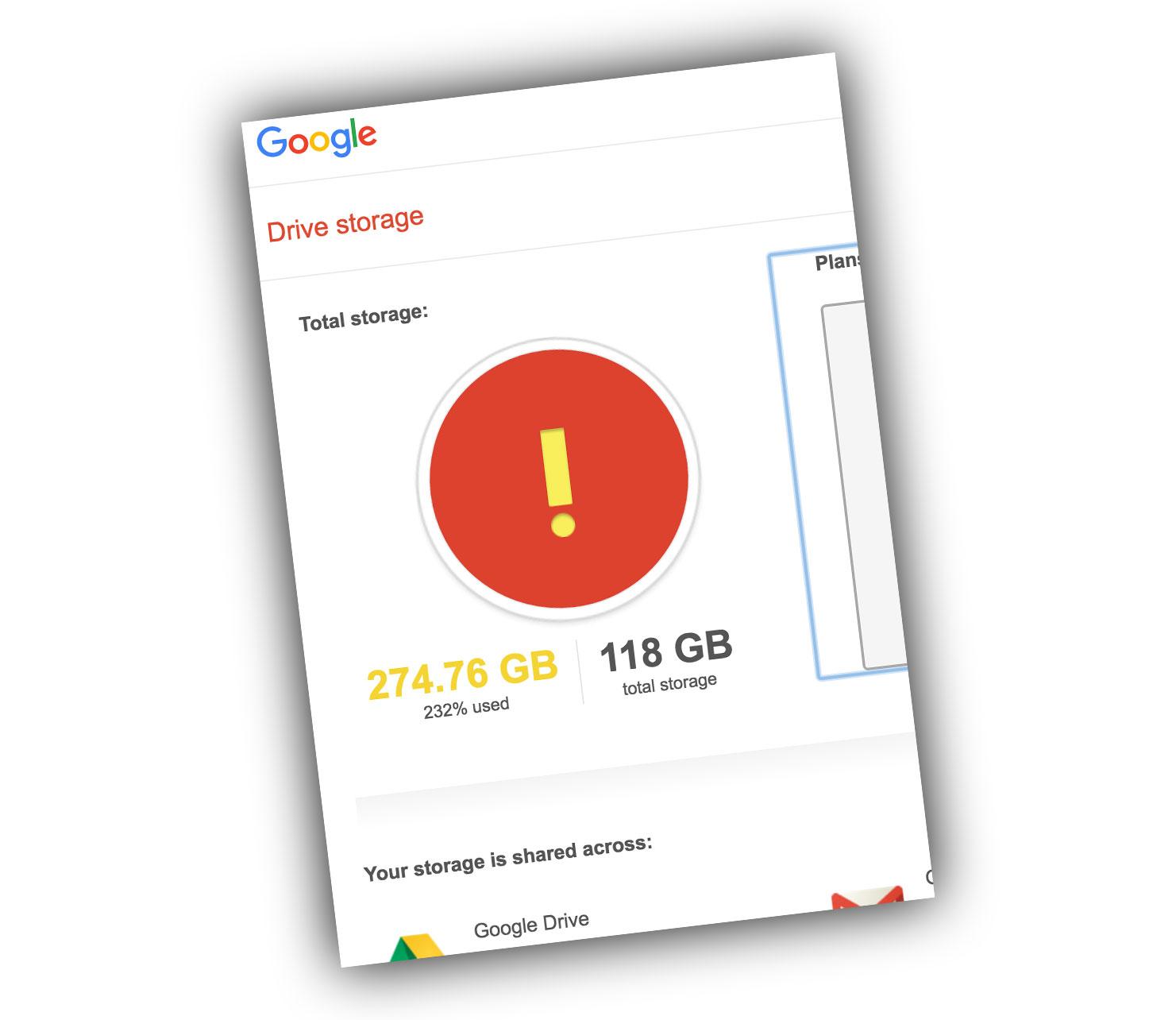1176x1020 pixels.
Task: Click Your storage is shared across heading
Action: (507, 859)
